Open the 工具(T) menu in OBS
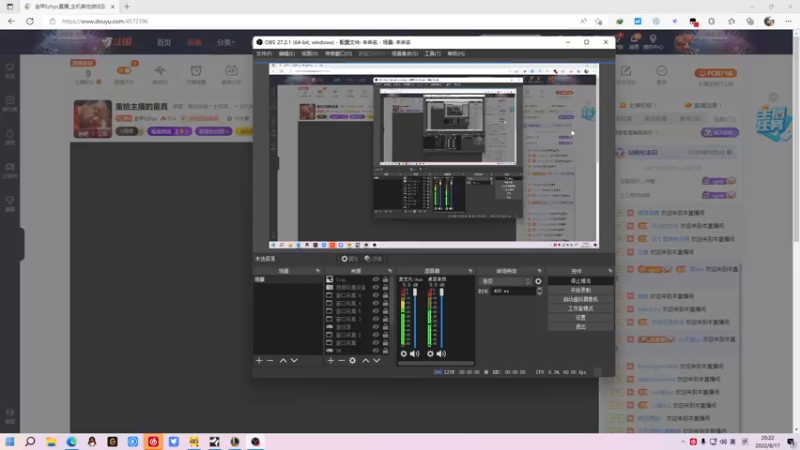Viewport: 800px width, 450px height. (432, 54)
